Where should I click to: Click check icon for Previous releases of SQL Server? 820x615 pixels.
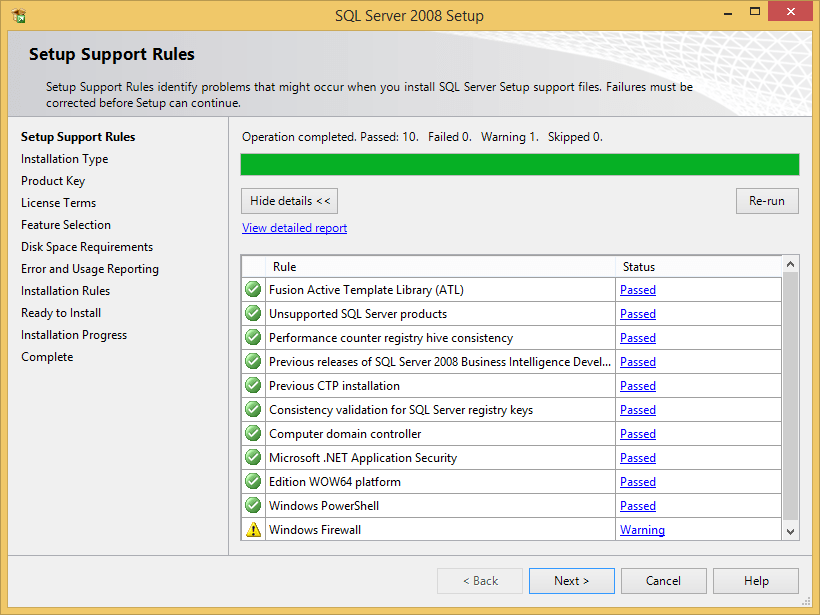[253, 361]
